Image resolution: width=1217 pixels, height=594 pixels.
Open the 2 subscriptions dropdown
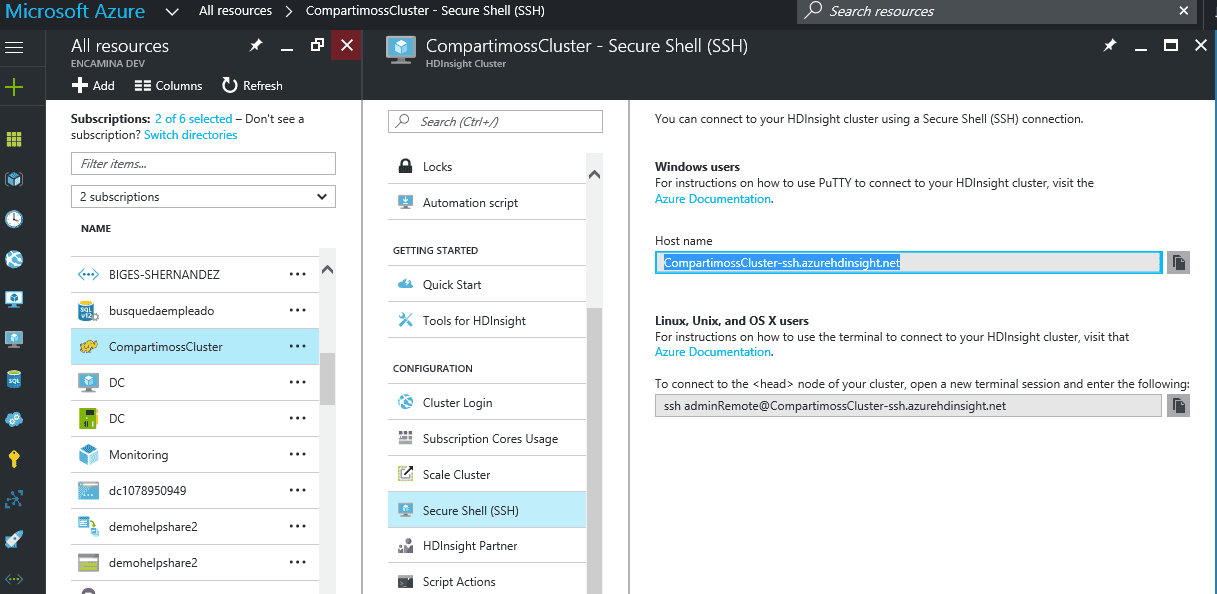click(x=203, y=197)
